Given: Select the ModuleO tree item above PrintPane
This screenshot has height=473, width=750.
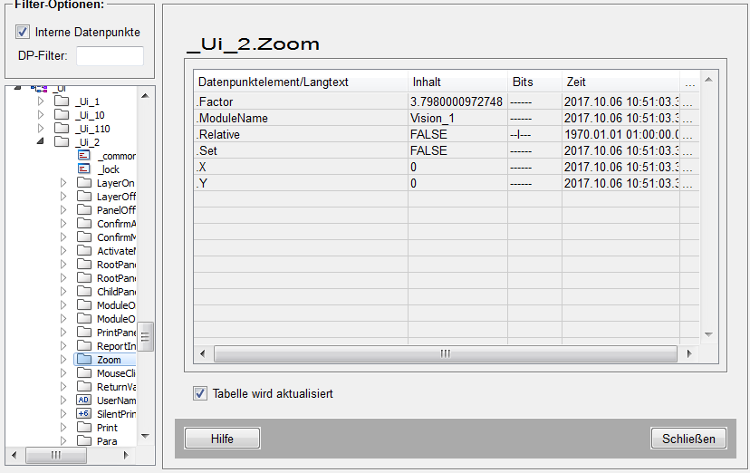Looking at the screenshot, I should (116, 319).
